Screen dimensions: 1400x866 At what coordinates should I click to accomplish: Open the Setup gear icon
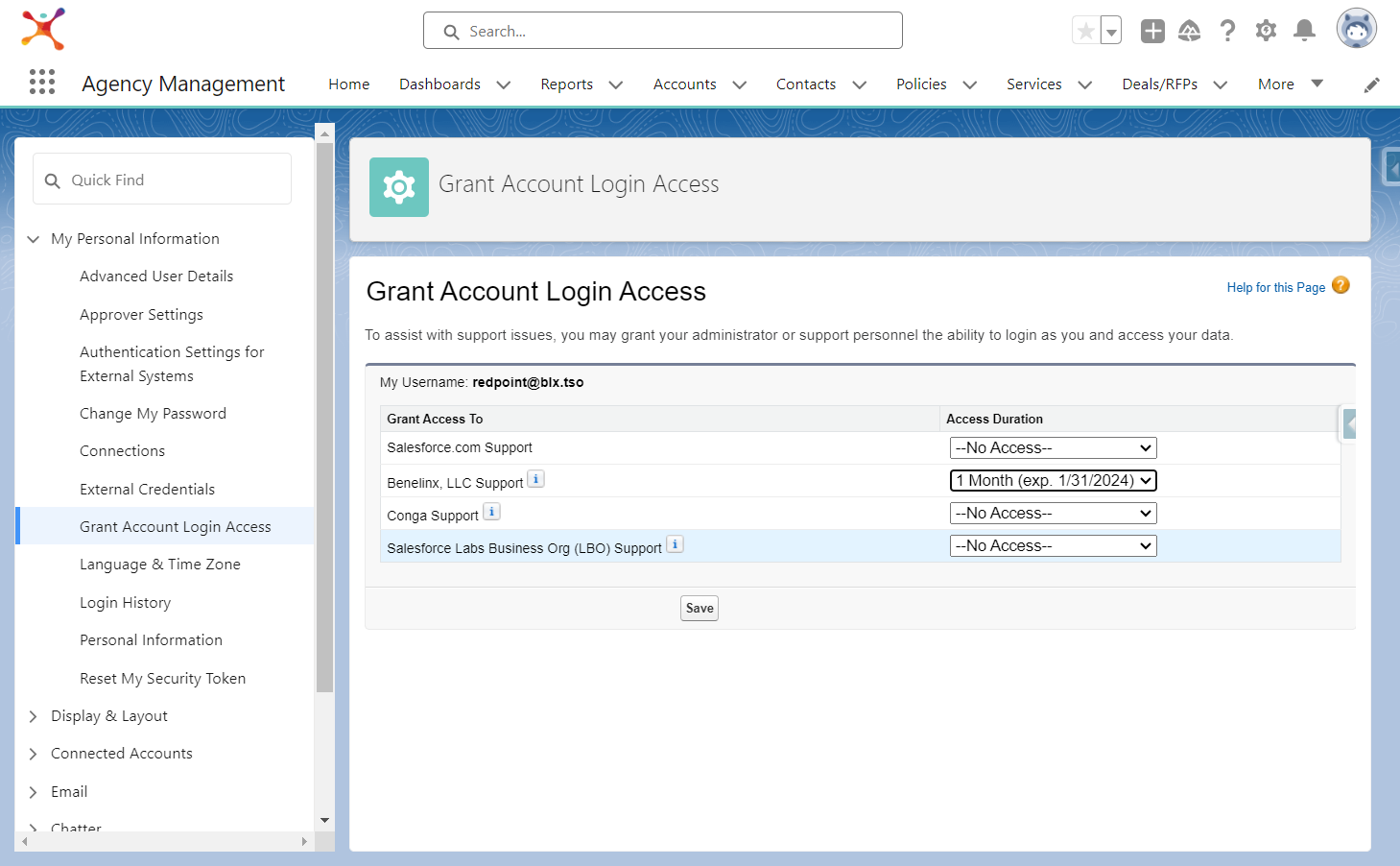click(1266, 31)
